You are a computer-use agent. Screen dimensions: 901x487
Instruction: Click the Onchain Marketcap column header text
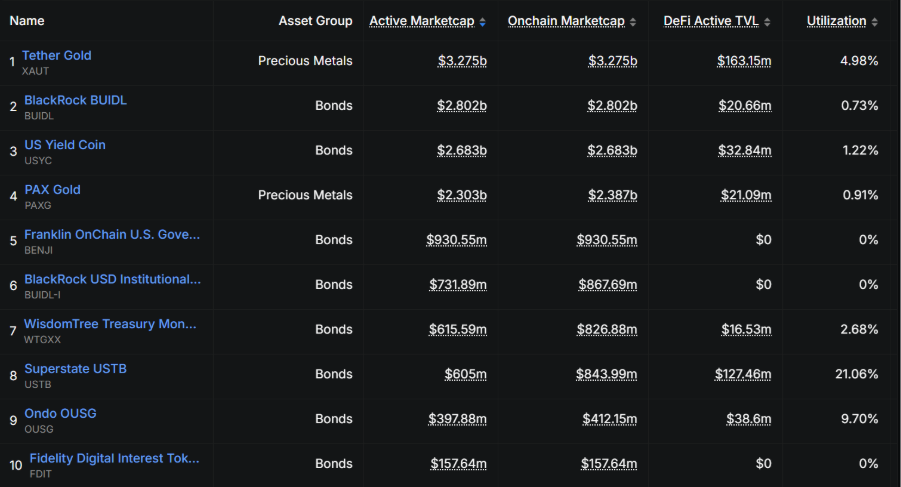(x=566, y=21)
